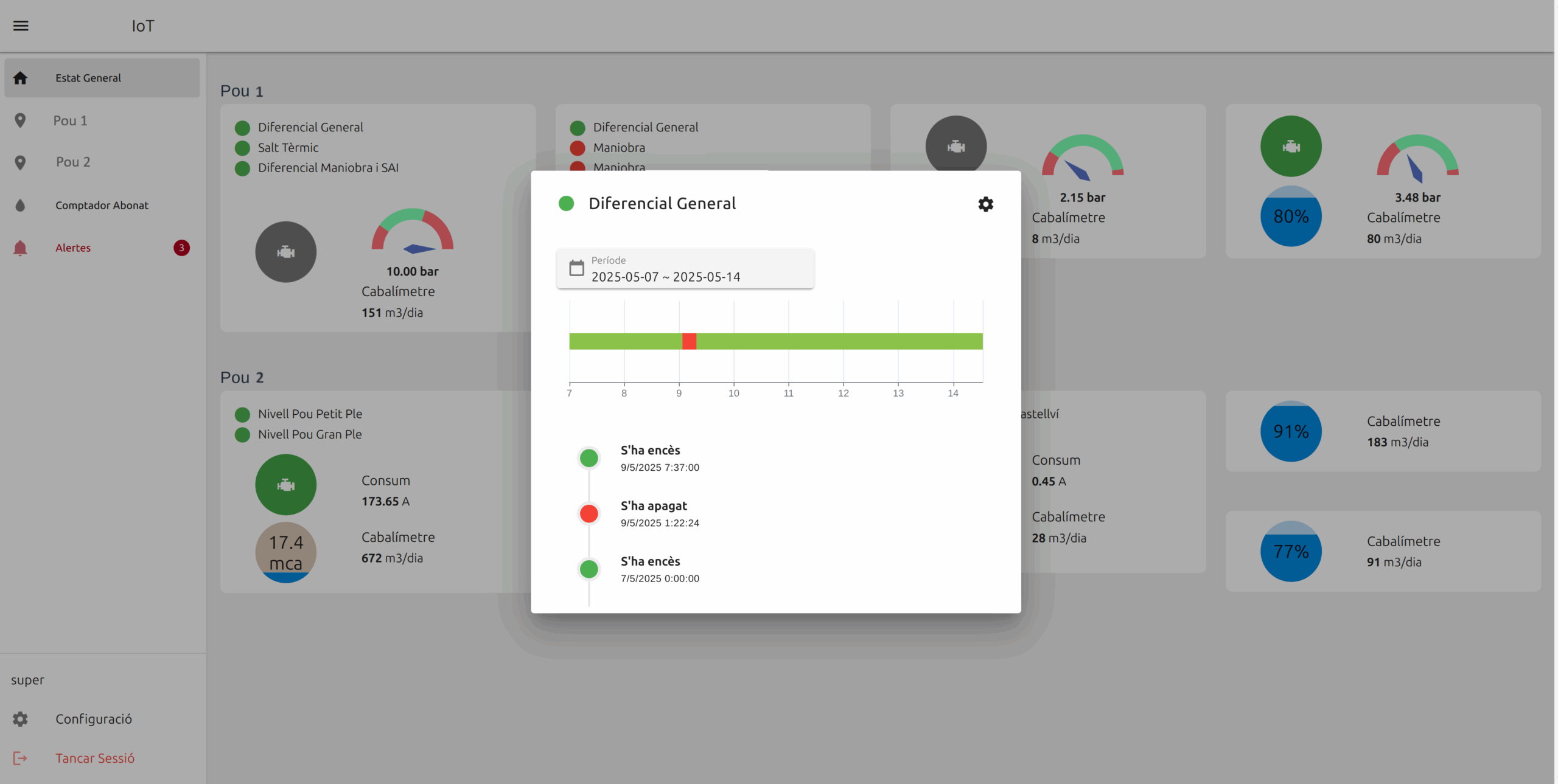The image size is (1558, 784).
Task: Click the Configuració gear icon in the sidebar
Action: pos(20,719)
